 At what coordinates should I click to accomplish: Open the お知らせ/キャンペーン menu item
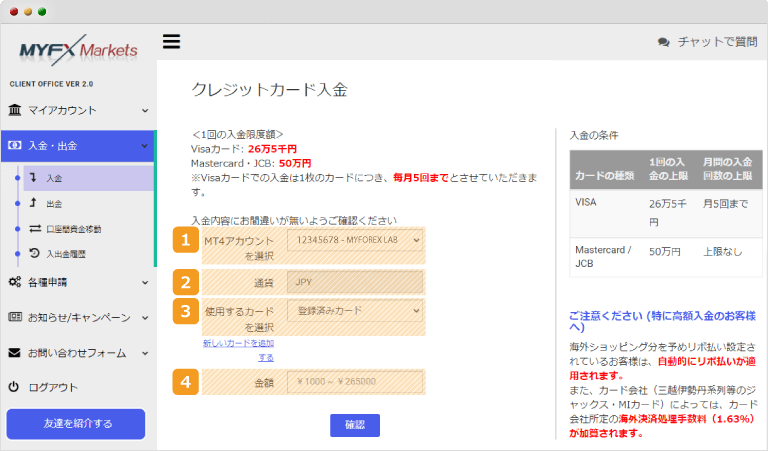78,318
